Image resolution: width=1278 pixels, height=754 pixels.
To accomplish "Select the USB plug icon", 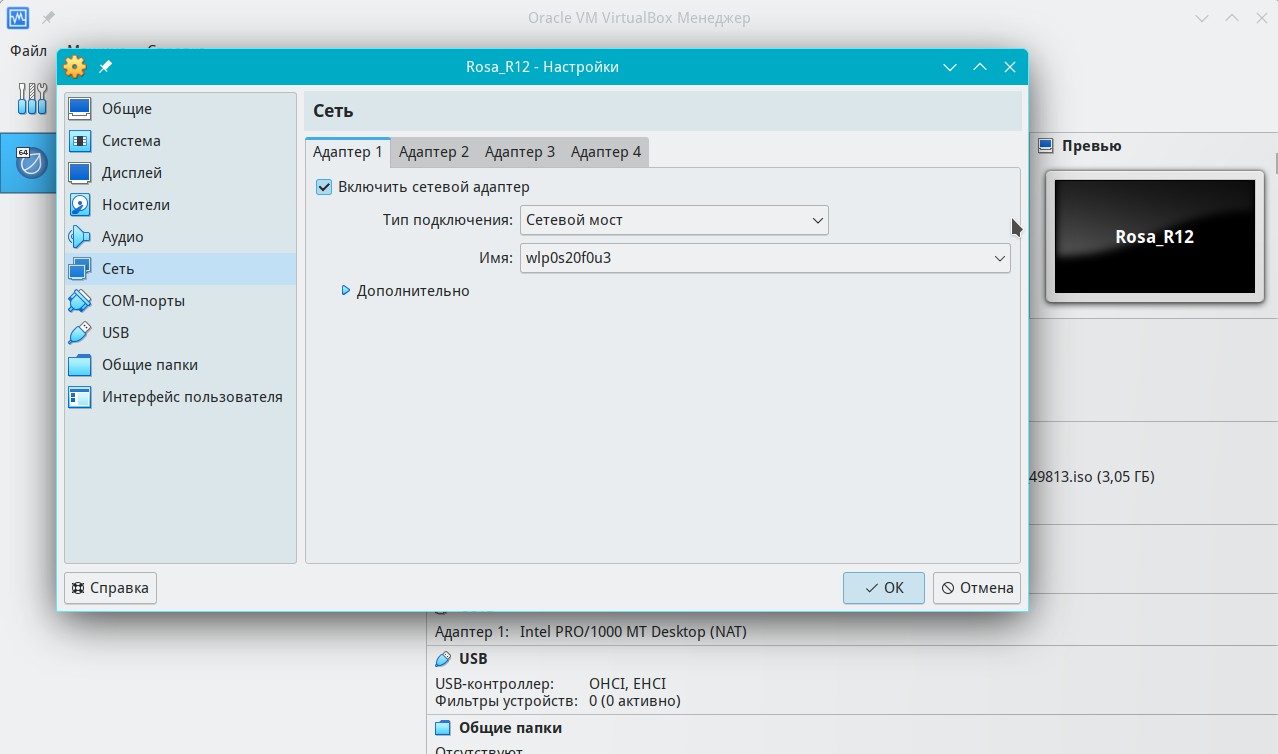I will (80, 333).
